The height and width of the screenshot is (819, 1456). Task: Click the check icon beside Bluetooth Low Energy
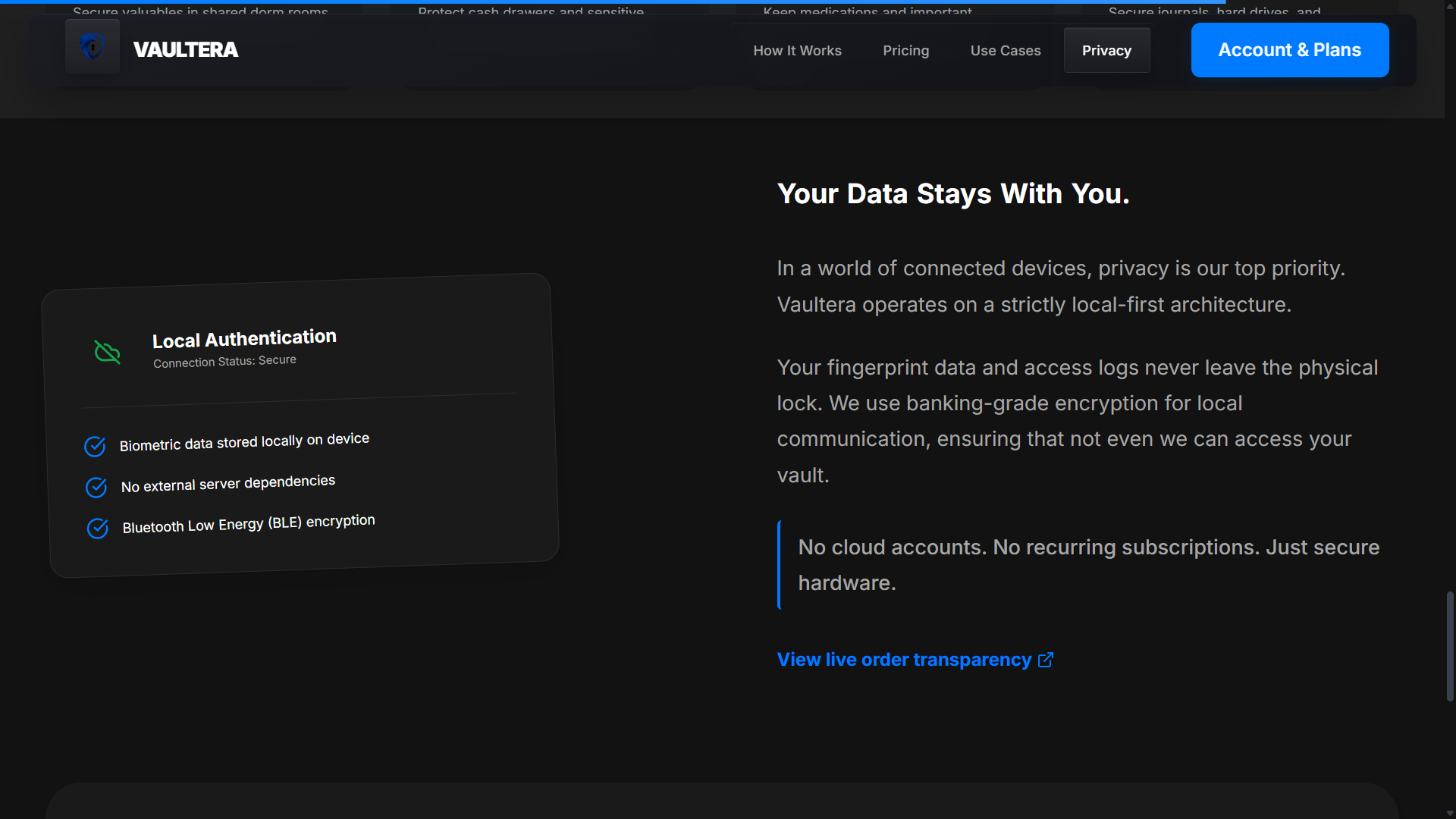(98, 528)
